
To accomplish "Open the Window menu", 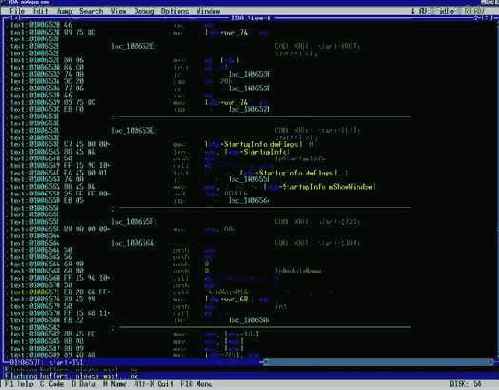I will (x=208, y=11).
